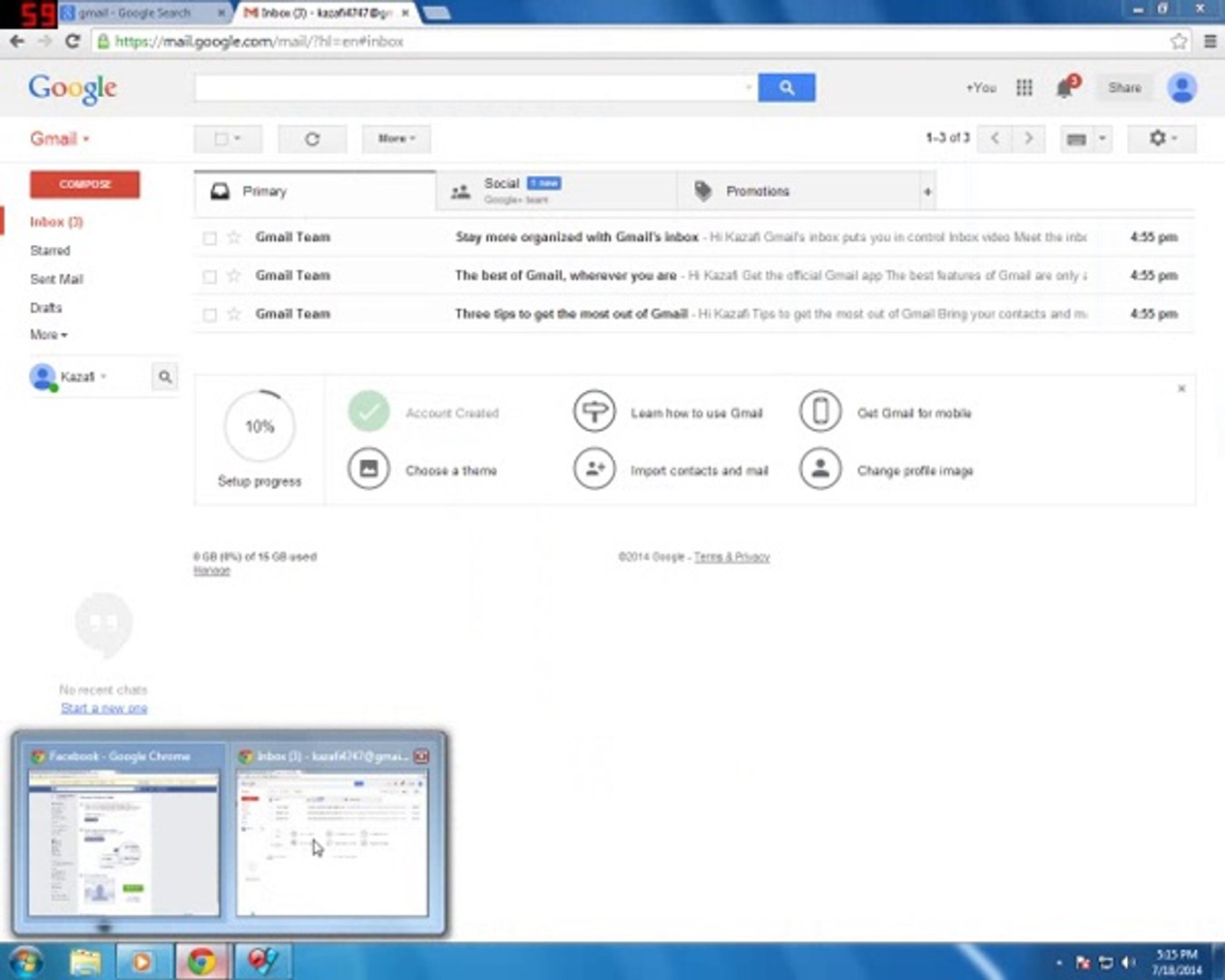Dismiss the setup progress panel
The height and width of the screenshot is (980, 1225).
tap(1181, 388)
